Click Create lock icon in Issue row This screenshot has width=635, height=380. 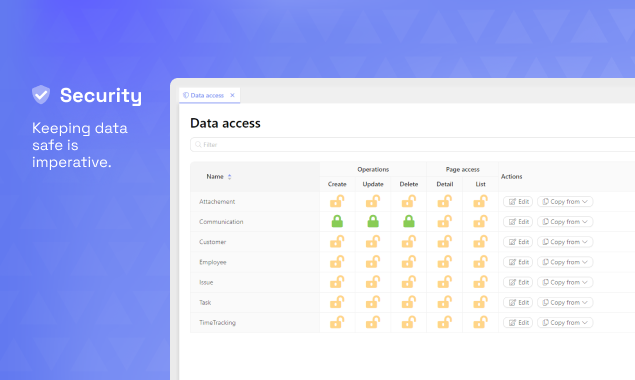click(x=337, y=282)
